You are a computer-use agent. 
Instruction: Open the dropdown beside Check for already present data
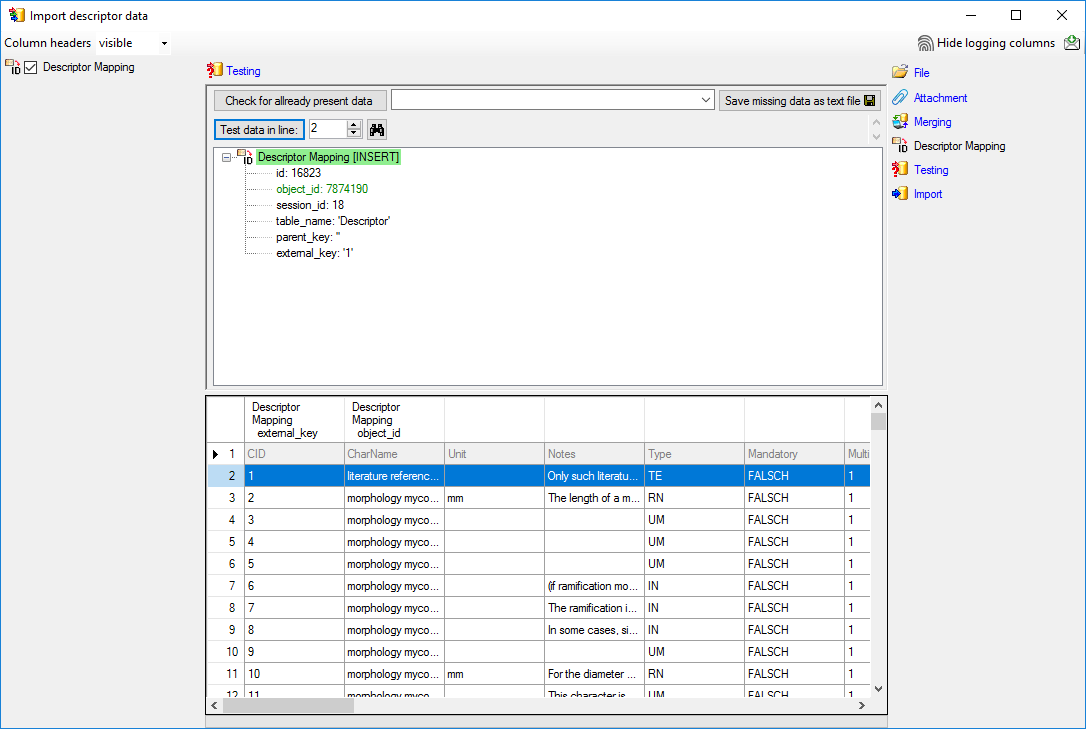click(x=705, y=101)
